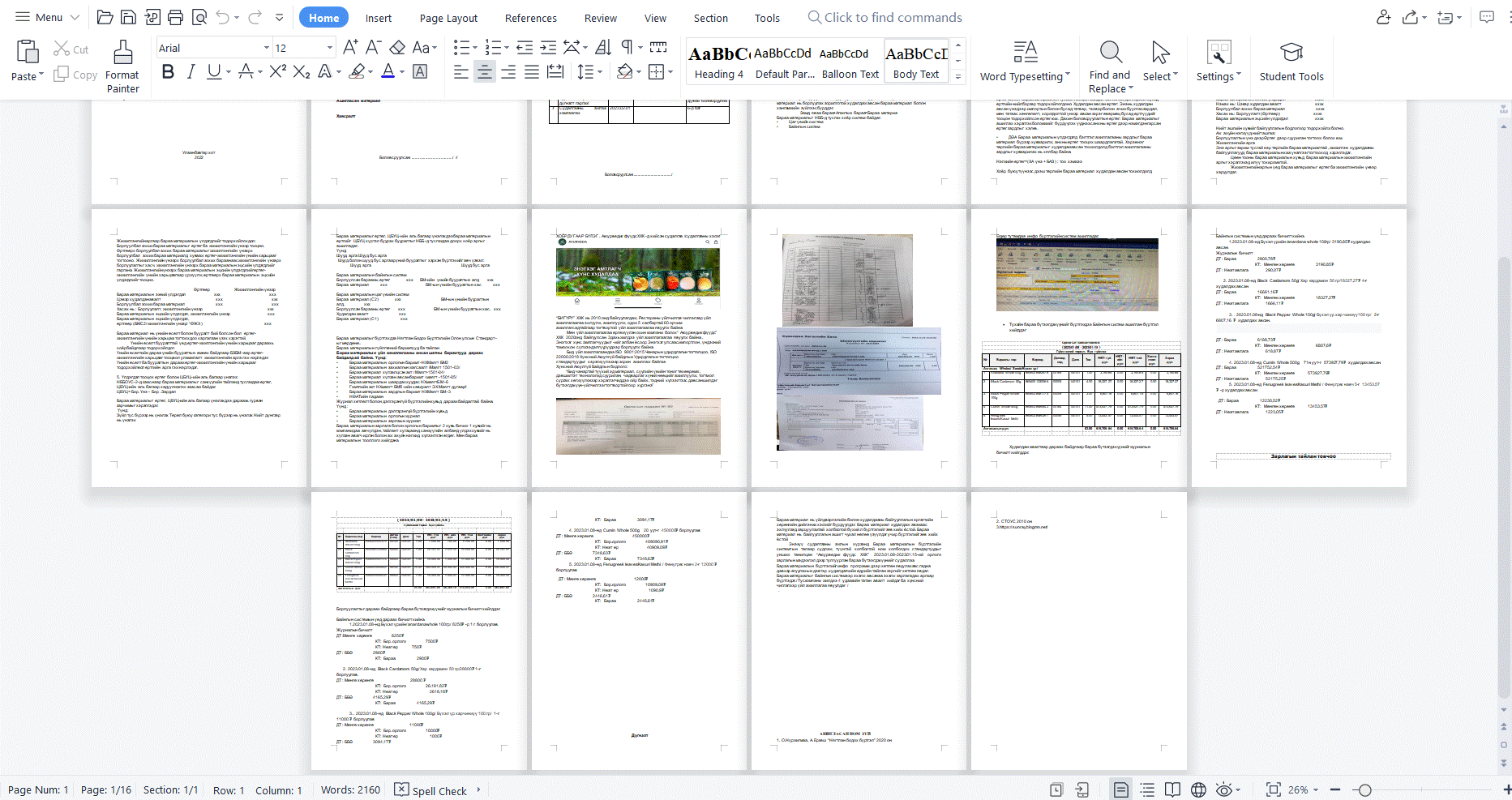Viewport: 1512px width, 800px height.
Task: Increase font size with the A+ icon
Action: [350, 47]
